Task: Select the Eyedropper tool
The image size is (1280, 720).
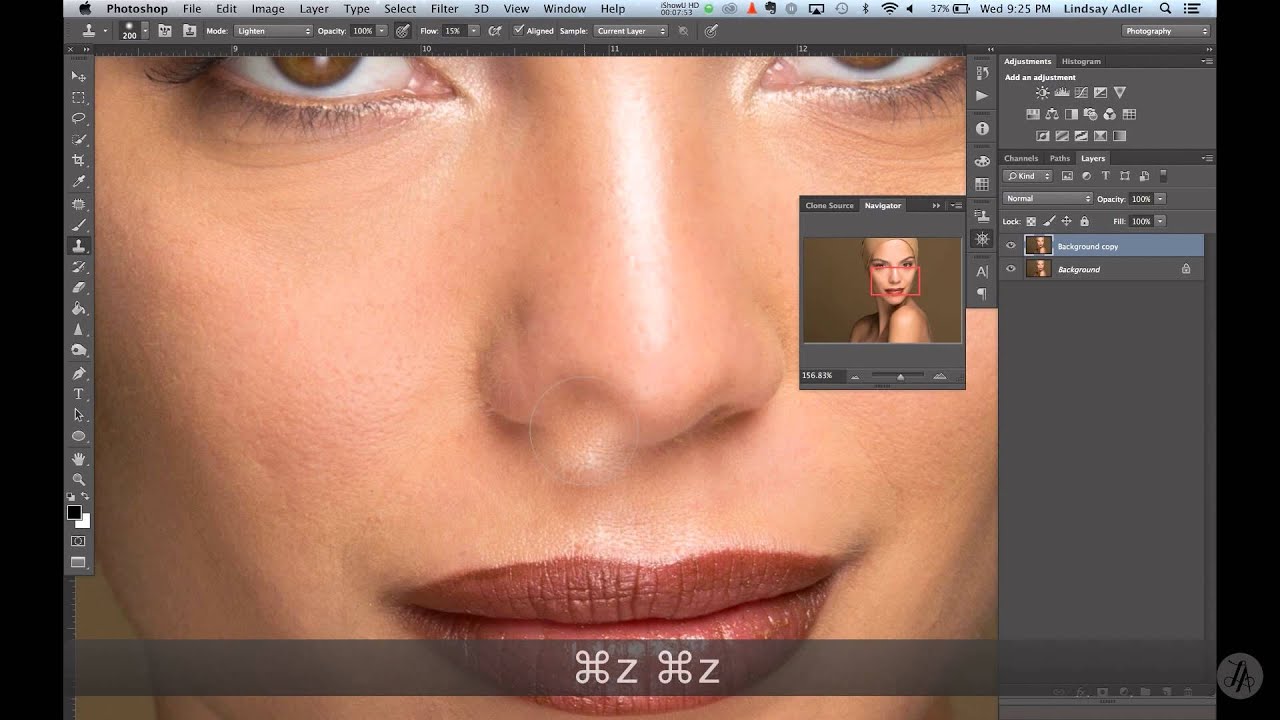Action: coord(79,181)
